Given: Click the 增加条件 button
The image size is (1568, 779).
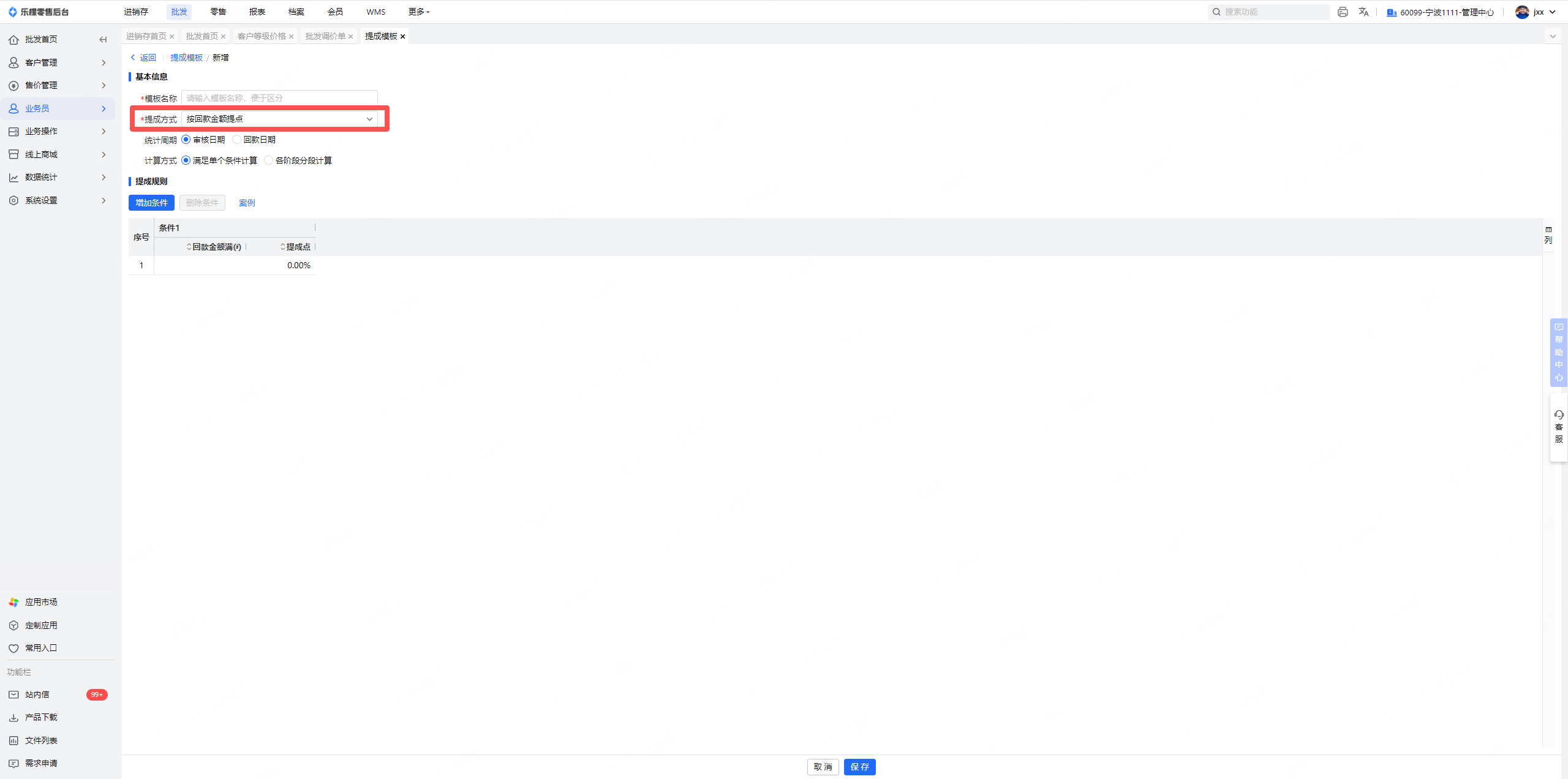Looking at the screenshot, I should point(151,203).
